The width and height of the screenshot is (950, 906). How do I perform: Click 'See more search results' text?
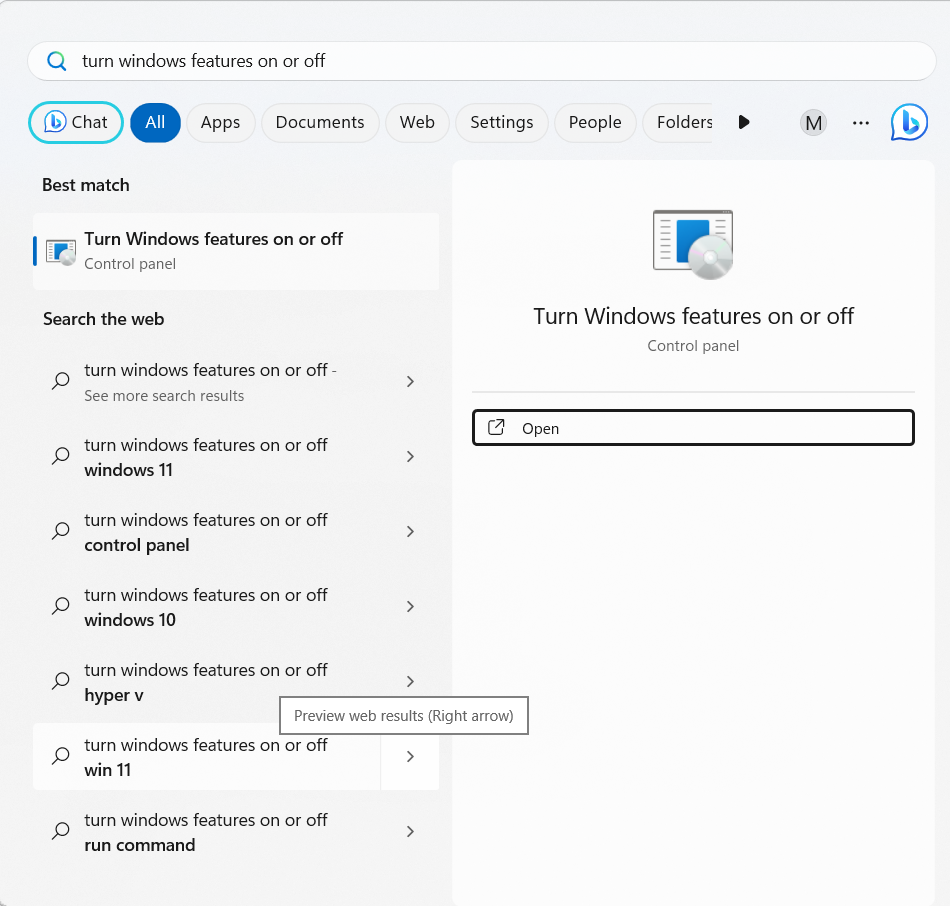[x=164, y=396]
